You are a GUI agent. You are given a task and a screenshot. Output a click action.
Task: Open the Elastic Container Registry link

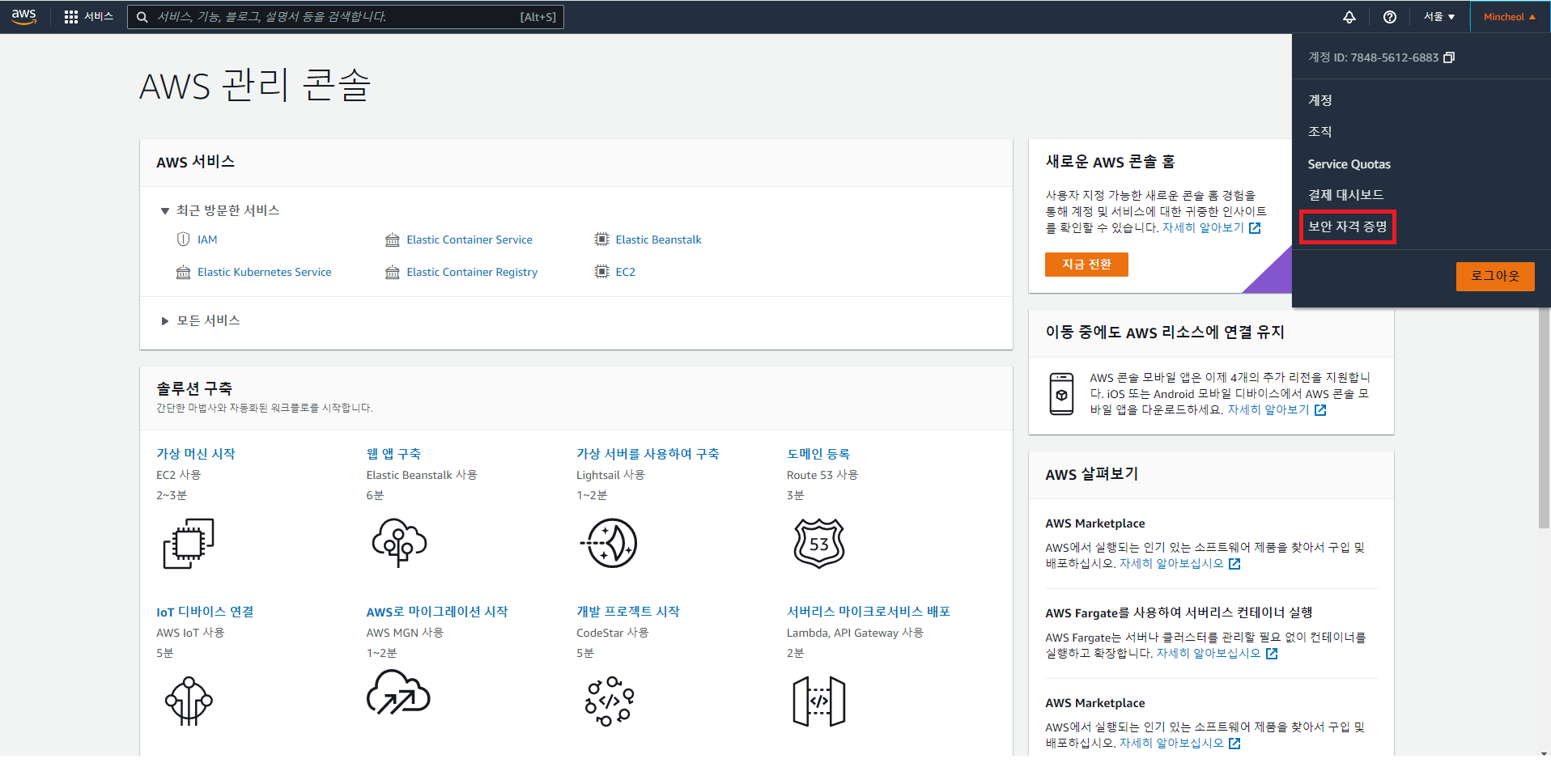(472, 272)
